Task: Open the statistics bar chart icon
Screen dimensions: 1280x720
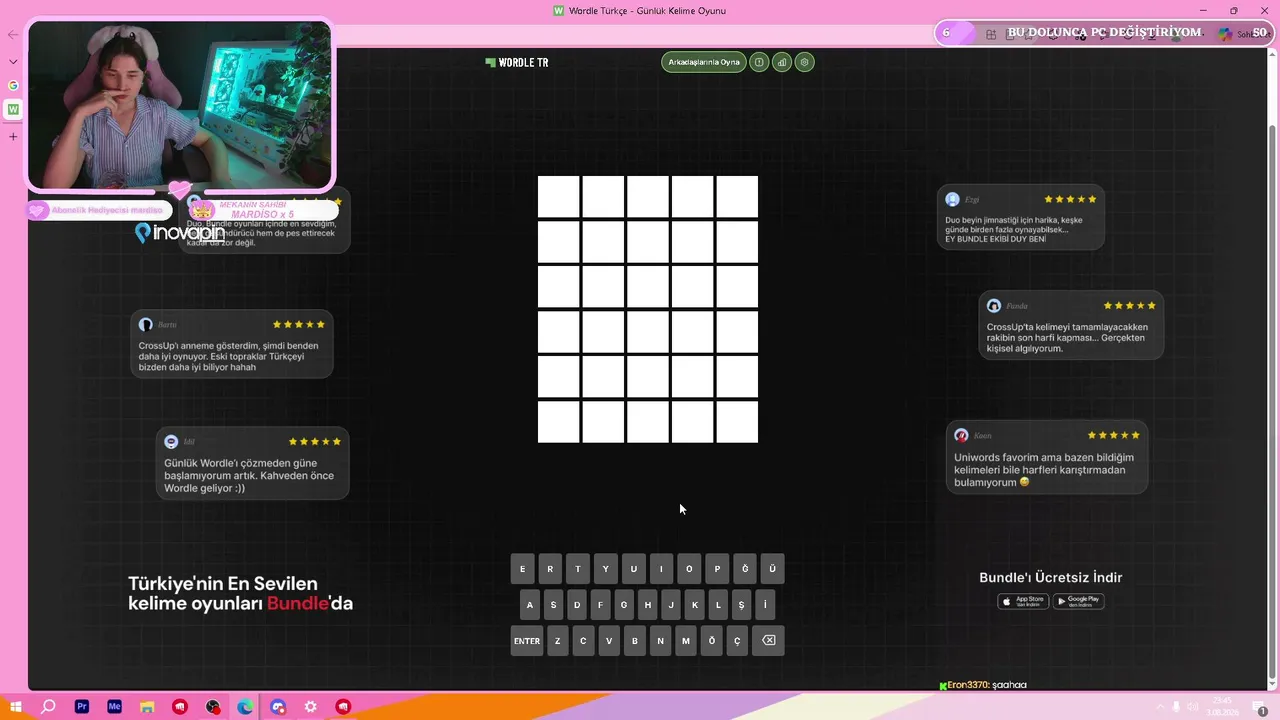Action: 782,62
